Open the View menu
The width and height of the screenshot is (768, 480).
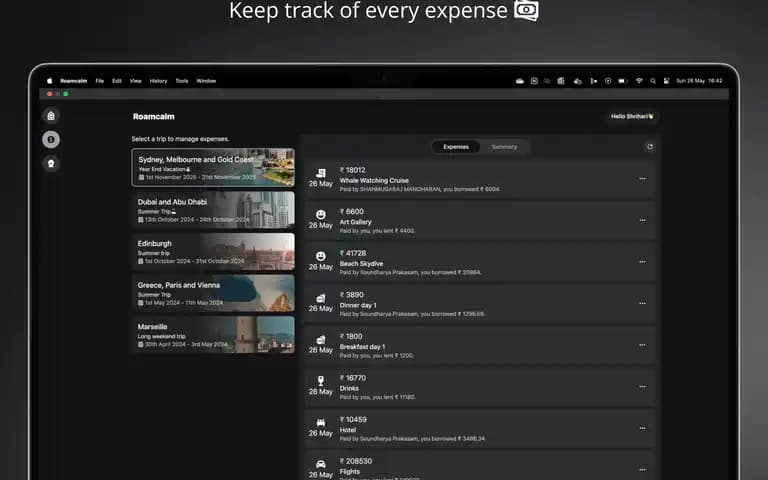(136, 81)
